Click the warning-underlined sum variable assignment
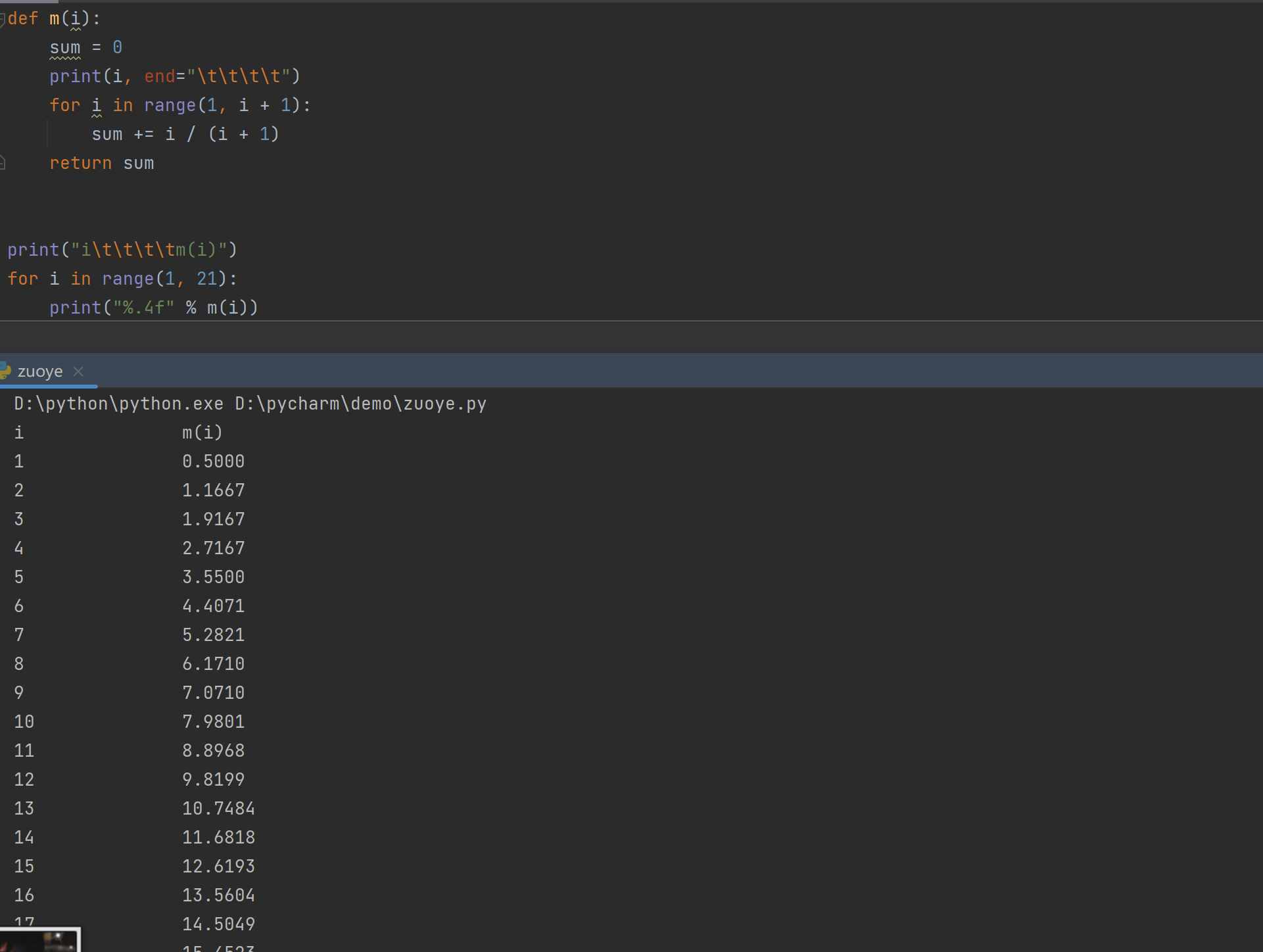This screenshot has height=952, width=1263. point(65,48)
